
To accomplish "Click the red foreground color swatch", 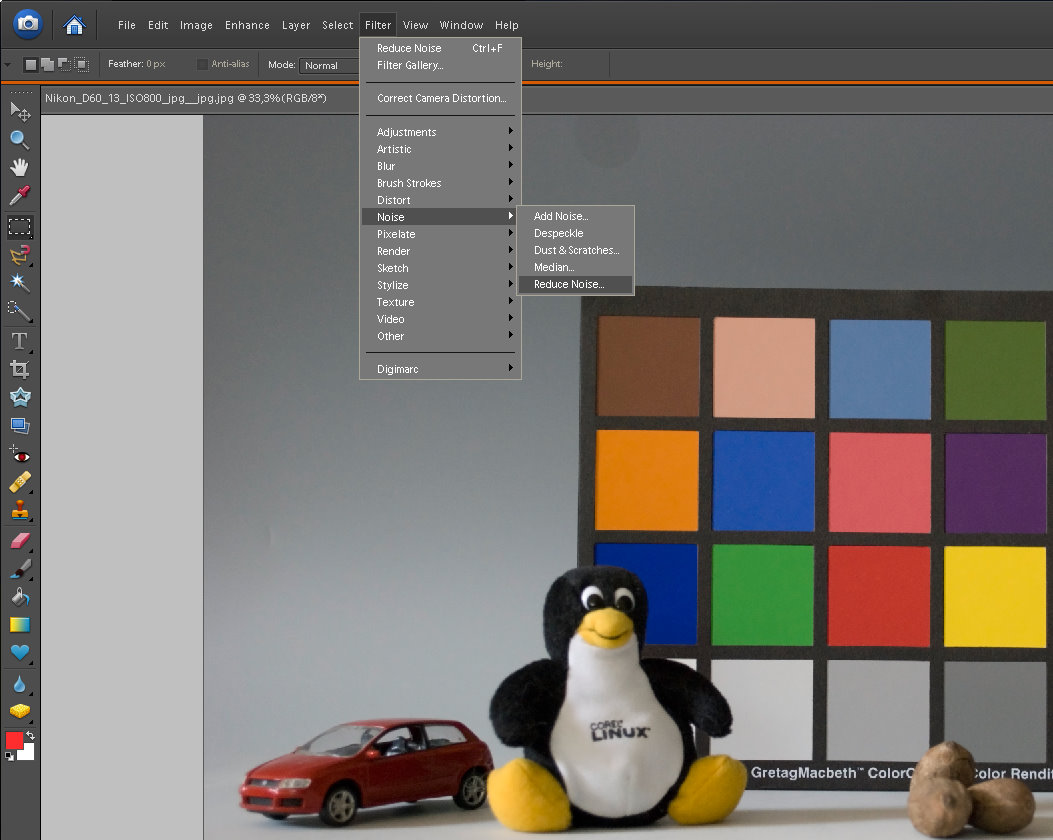I will coord(14,741).
